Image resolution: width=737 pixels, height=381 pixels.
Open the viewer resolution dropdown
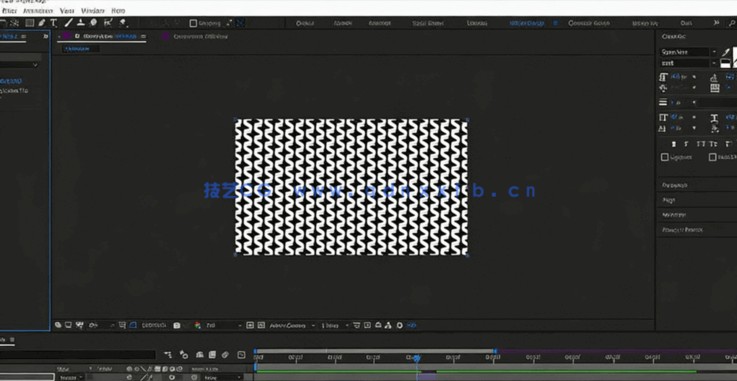click(x=223, y=325)
